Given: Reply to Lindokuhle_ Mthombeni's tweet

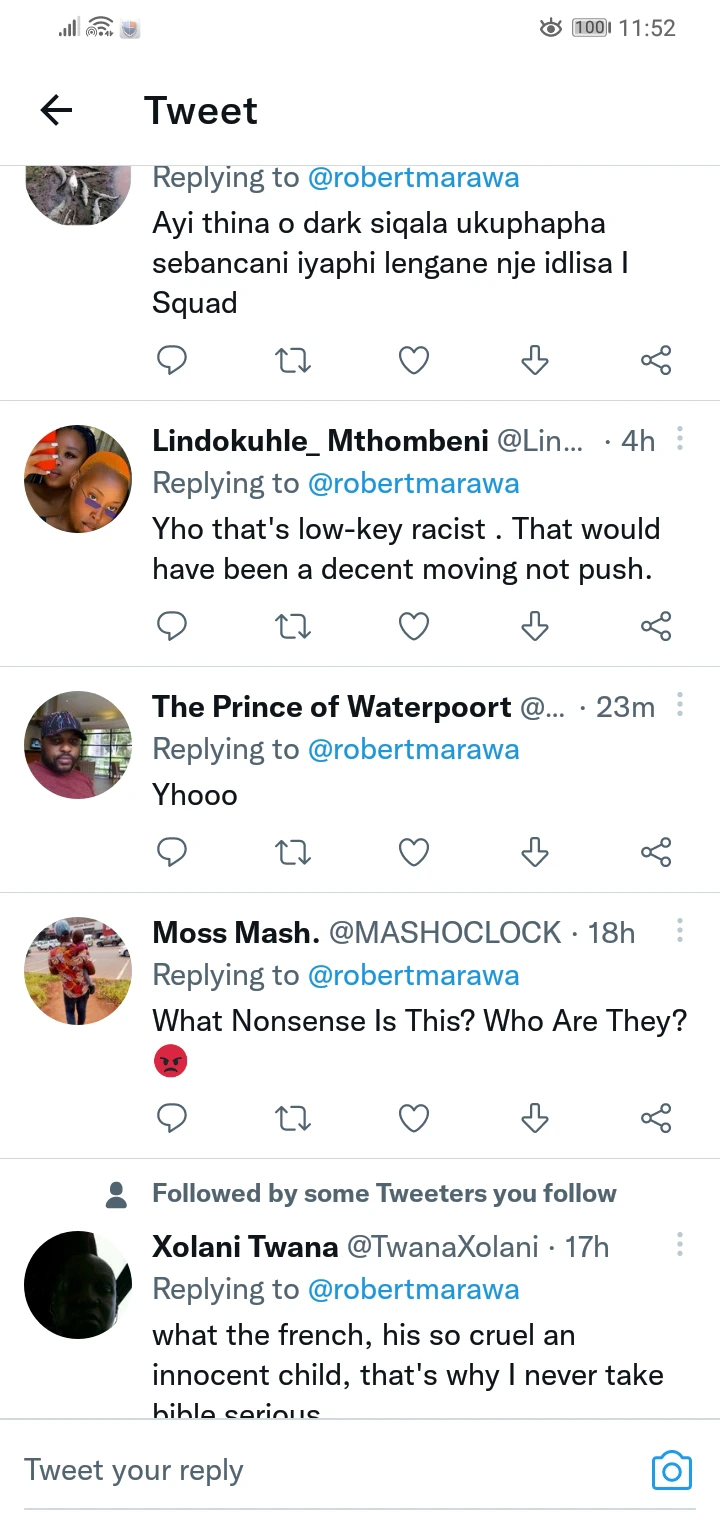Looking at the screenshot, I should pos(172,626).
